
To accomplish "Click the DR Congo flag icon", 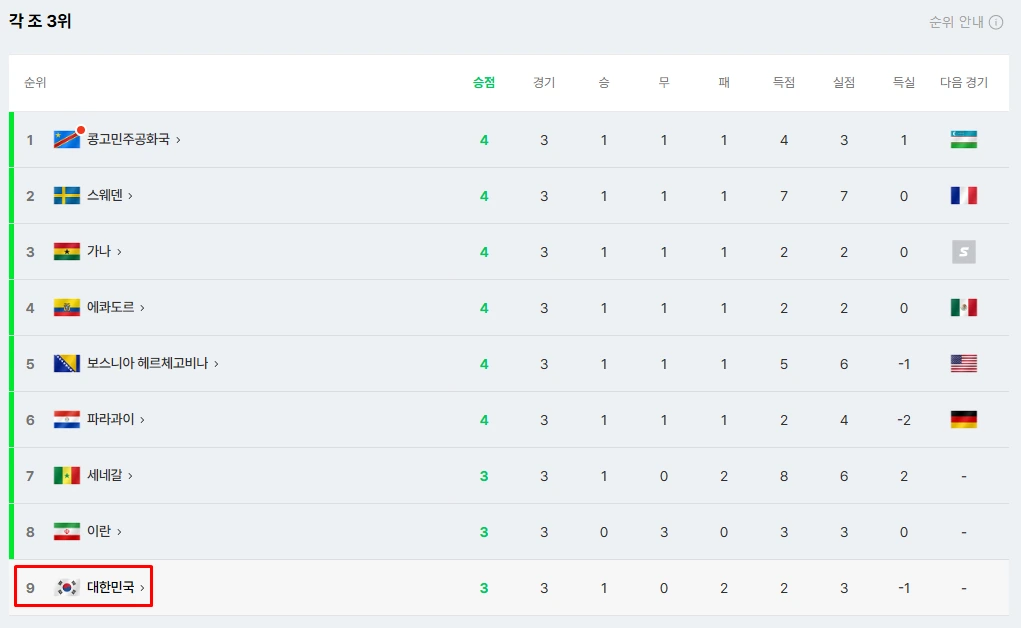I will pos(66,139).
